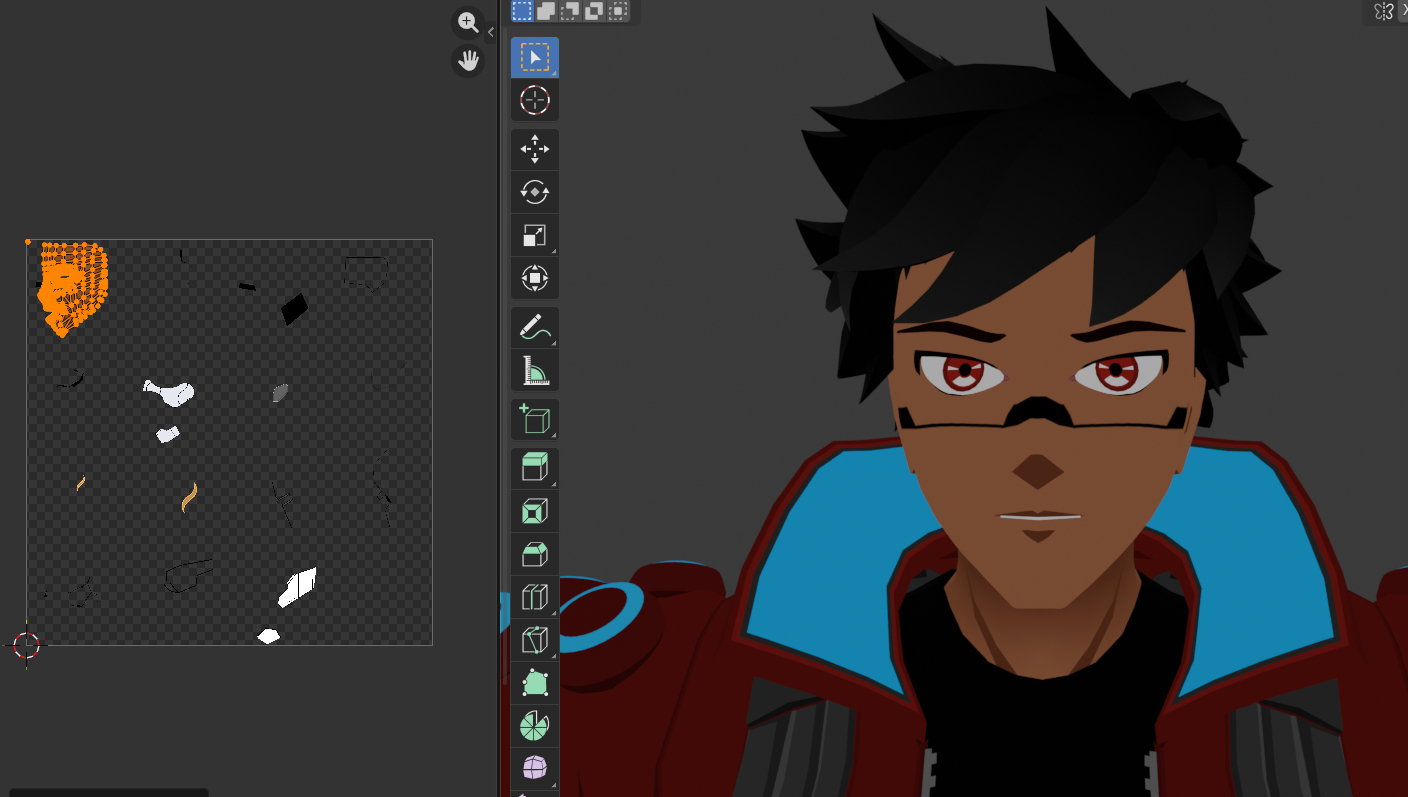The width and height of the screenshot is (1408, 797).
Task: Activate the Inset Faces tool
Action: [x=535, y=511]
